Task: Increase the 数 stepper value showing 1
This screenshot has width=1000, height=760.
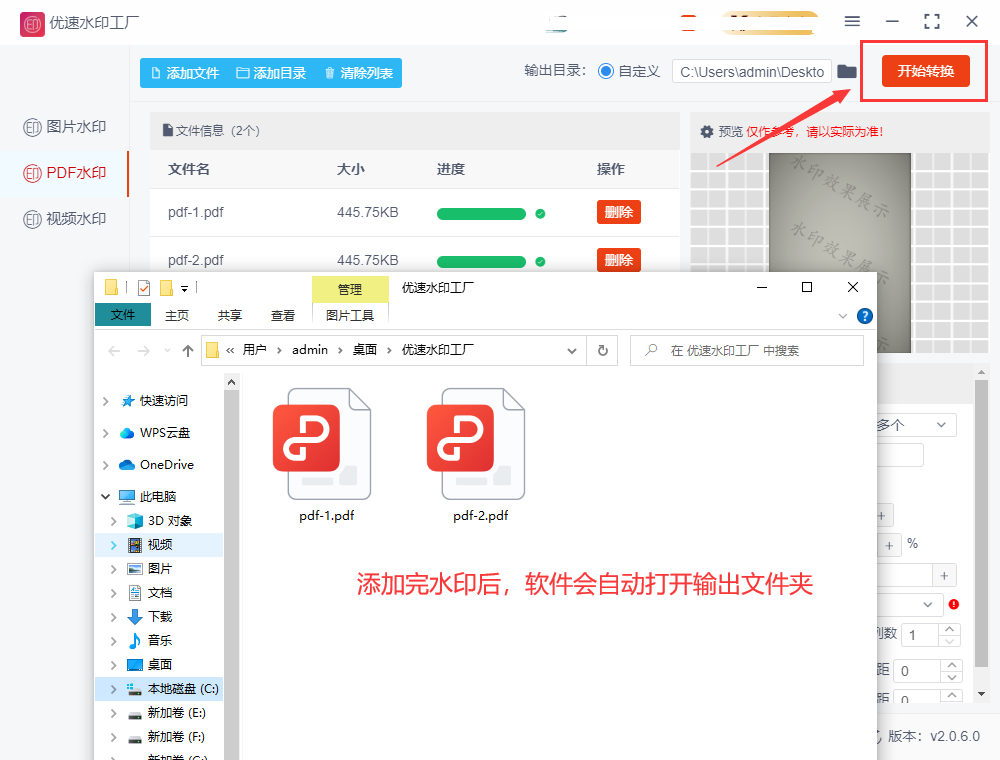Action: click(x=950, y=629)
